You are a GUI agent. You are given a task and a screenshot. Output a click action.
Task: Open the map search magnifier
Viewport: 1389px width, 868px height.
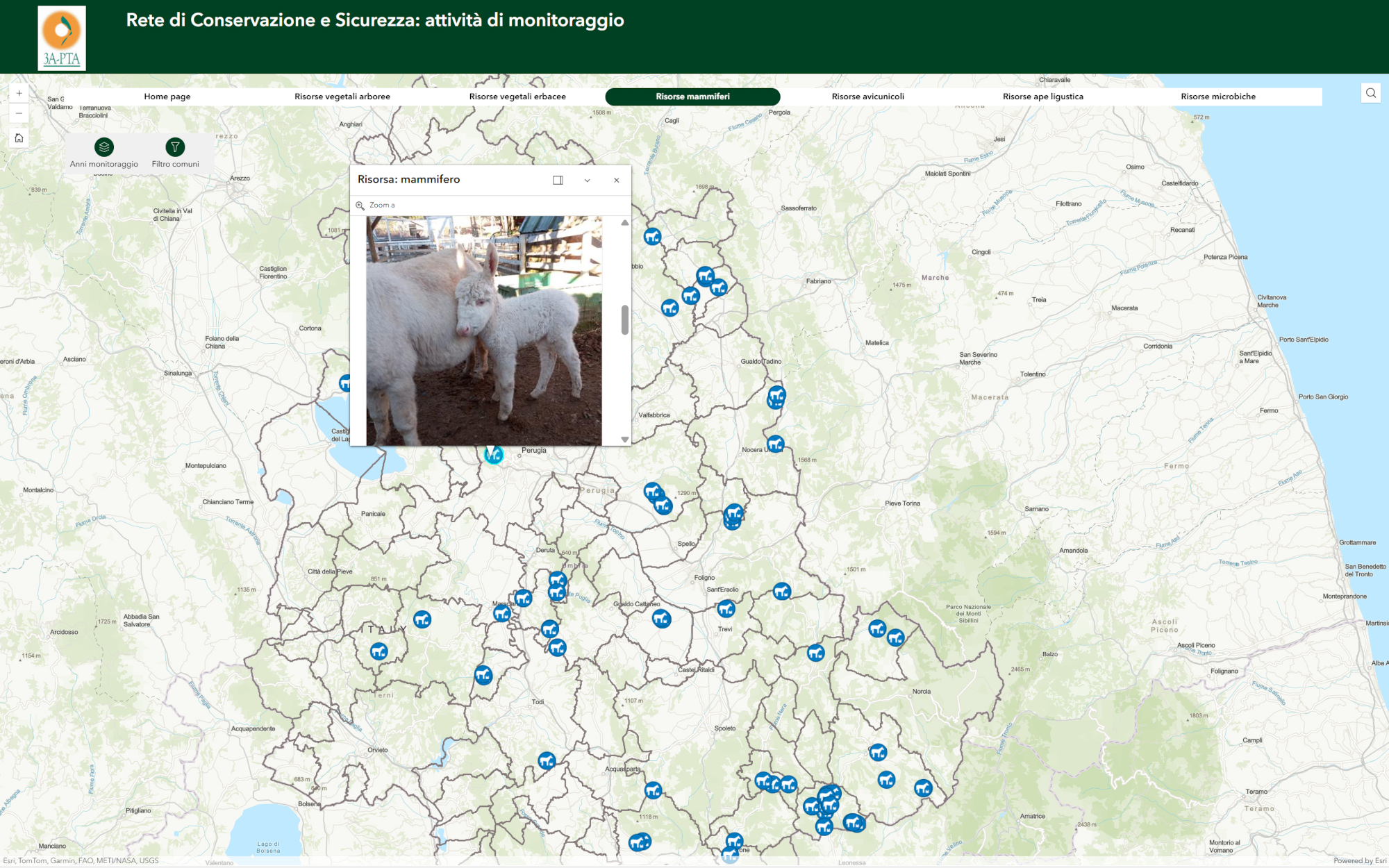click(1370, 93)
